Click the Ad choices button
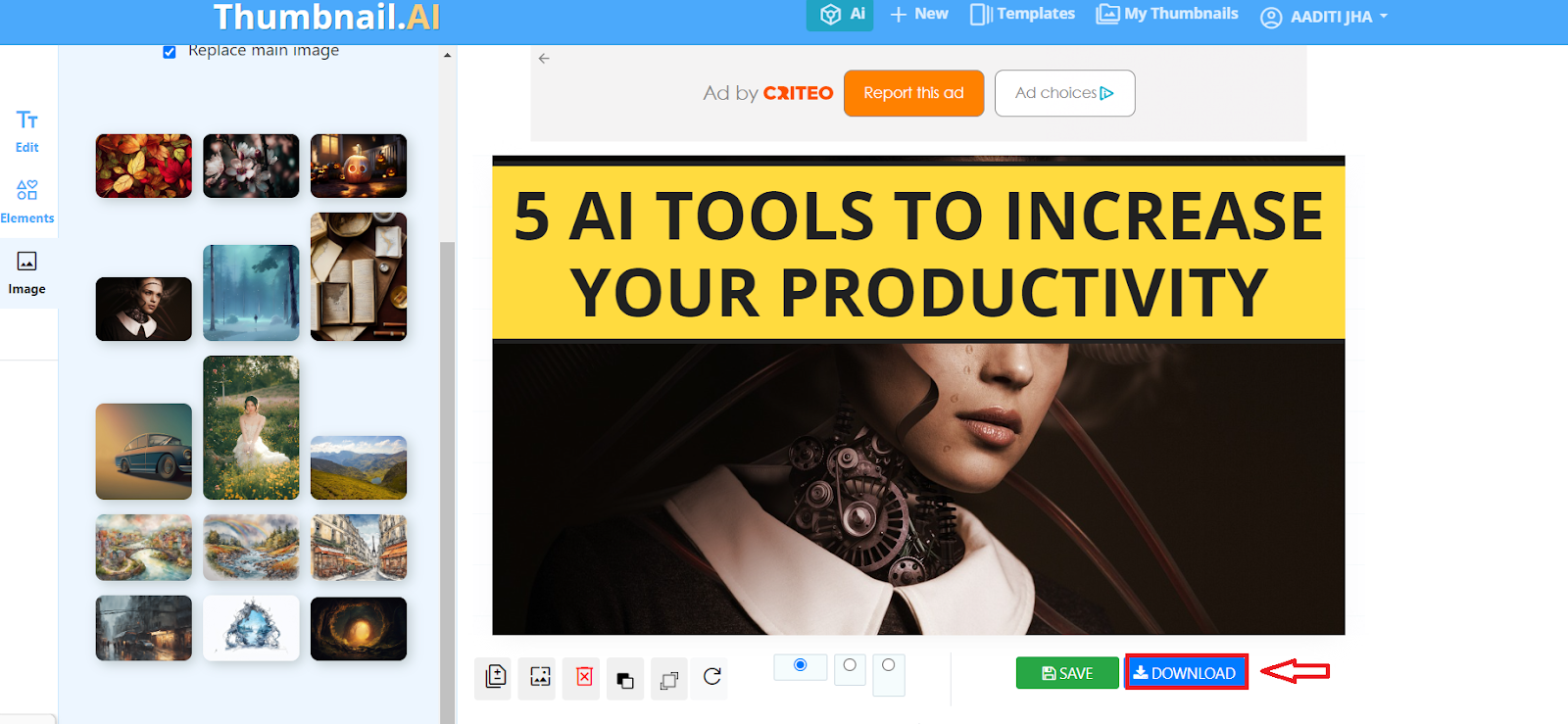Image resolution: width=1568 pixels, height=724 pixels. pos(1064,93)
